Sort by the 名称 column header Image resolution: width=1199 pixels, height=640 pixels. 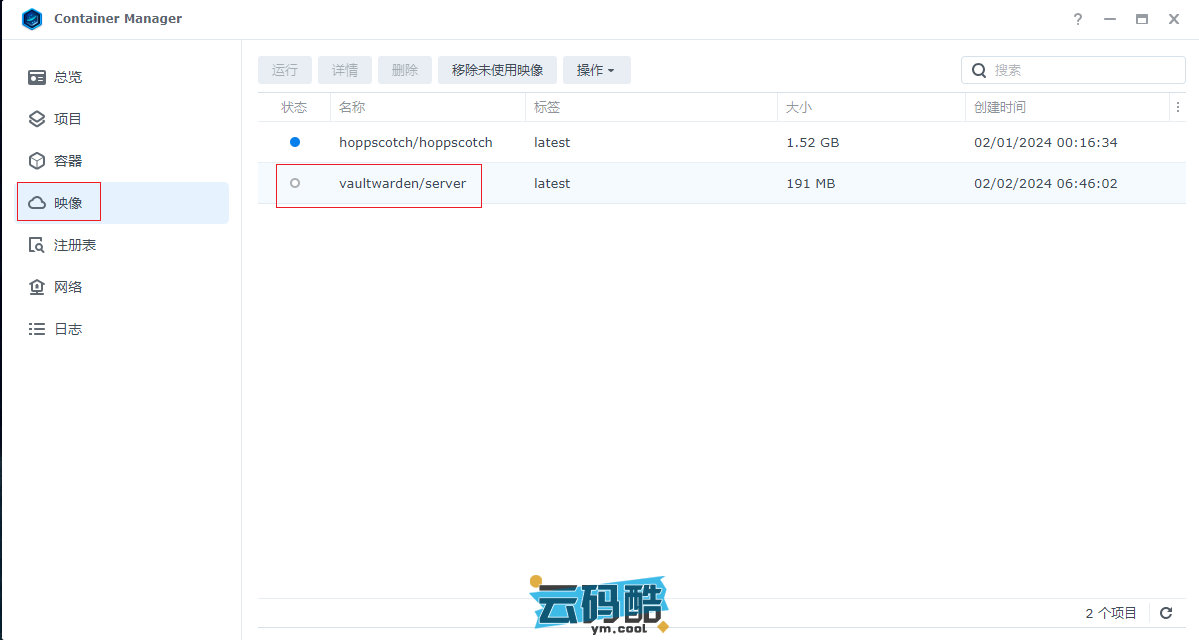pos(353,107)
